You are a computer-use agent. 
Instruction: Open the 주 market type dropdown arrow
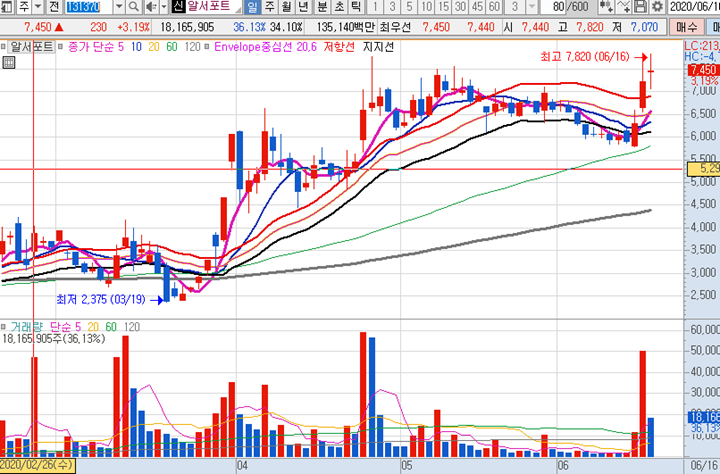point(38,6)
